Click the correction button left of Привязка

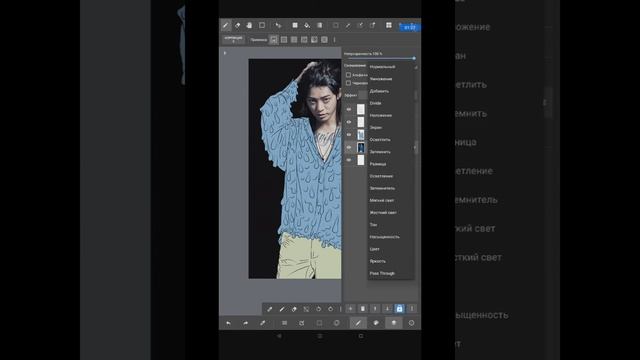point(233,39)
